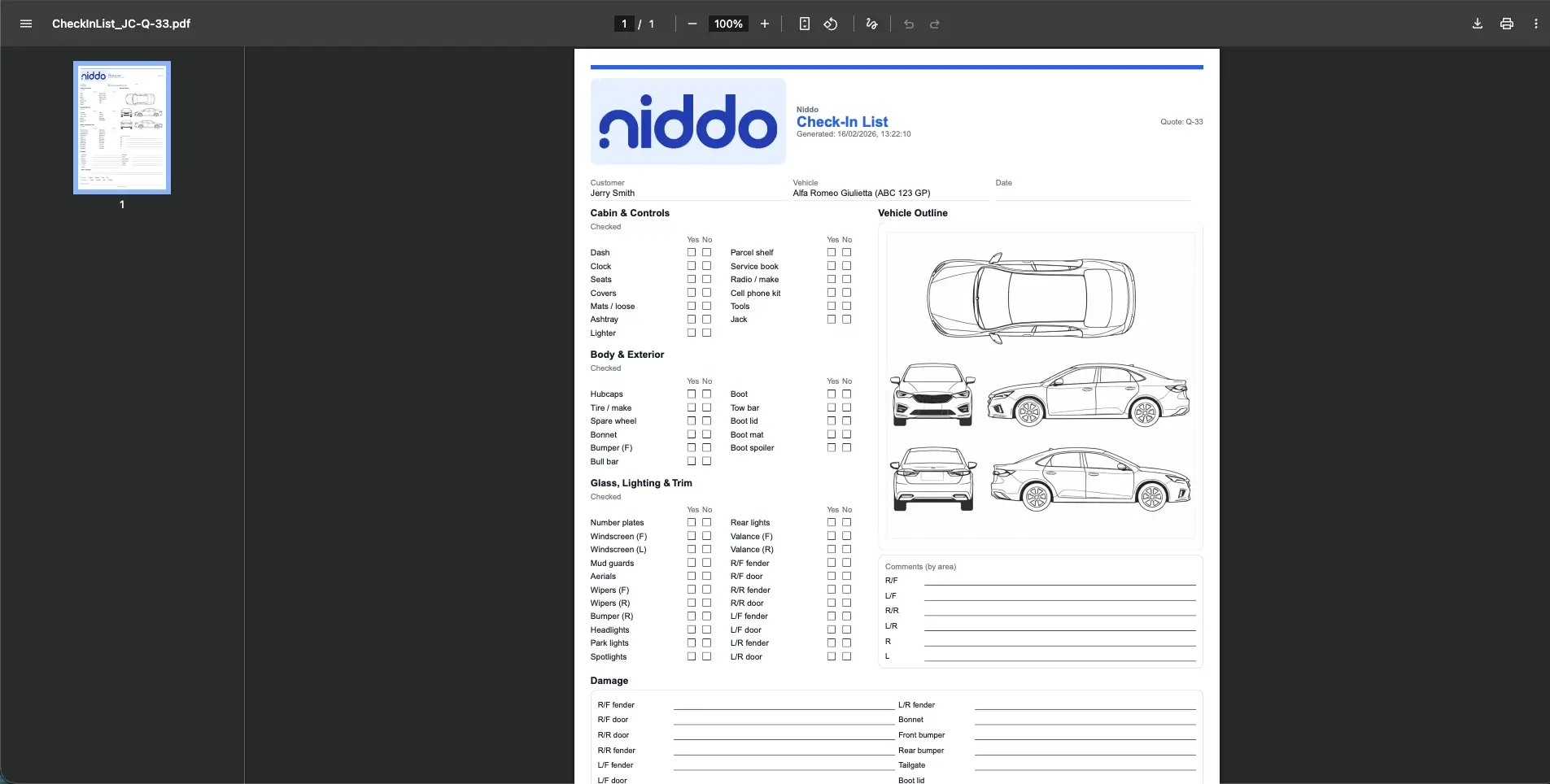Zoom out of the document
Screen dimensions: 1550x784
coord(692,24)
